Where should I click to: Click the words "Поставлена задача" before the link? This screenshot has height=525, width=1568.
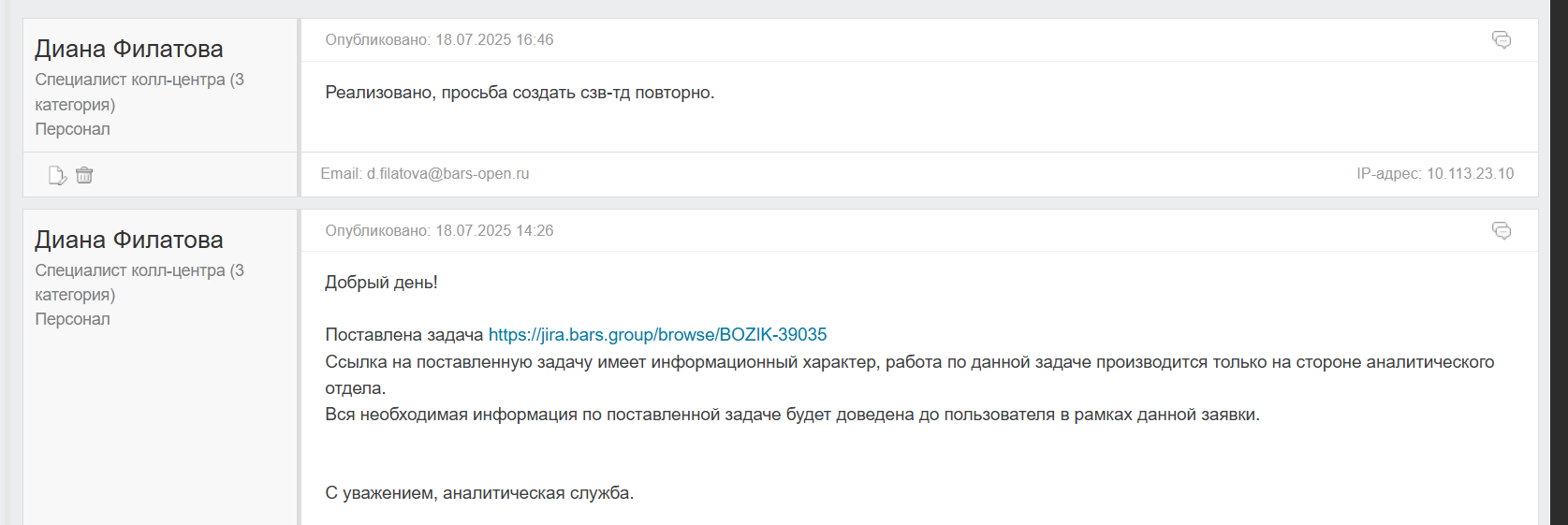point(404,335)
